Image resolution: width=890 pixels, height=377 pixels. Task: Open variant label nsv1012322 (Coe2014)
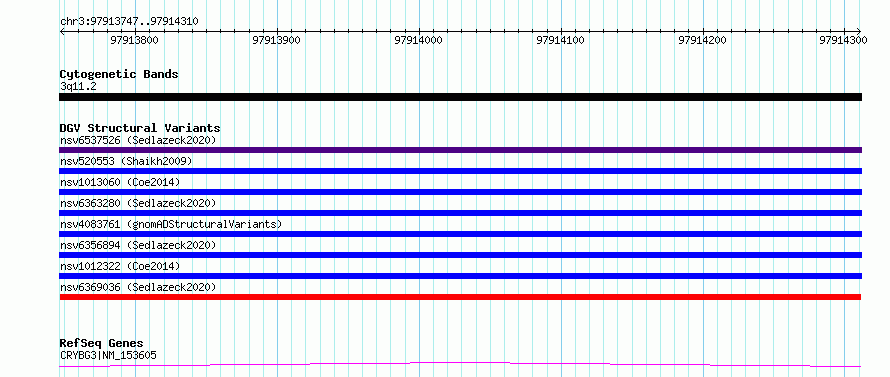tap(120, 266)
